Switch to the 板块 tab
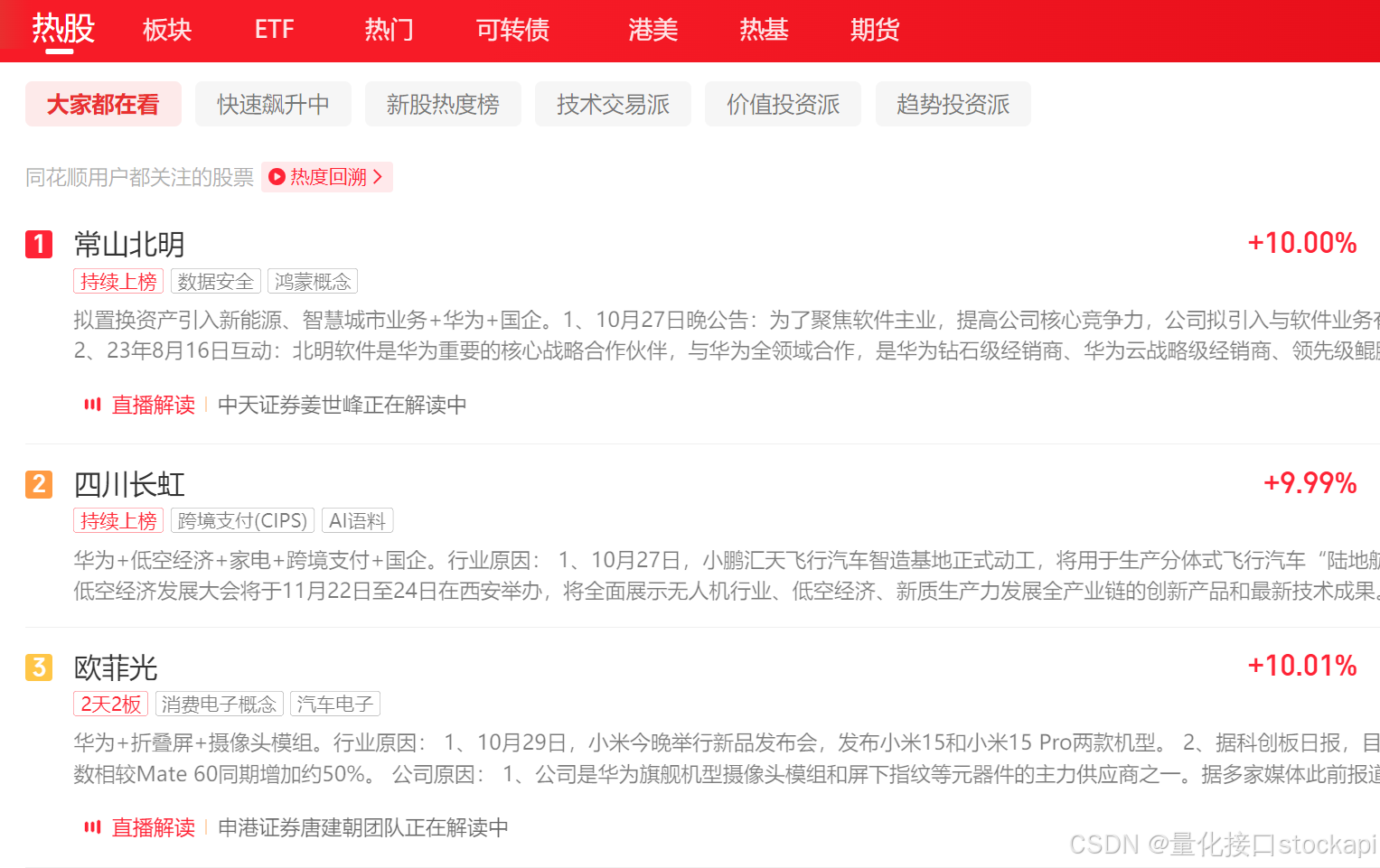The width and height of the screenshot is (1380, 868). tap(167, 30)
